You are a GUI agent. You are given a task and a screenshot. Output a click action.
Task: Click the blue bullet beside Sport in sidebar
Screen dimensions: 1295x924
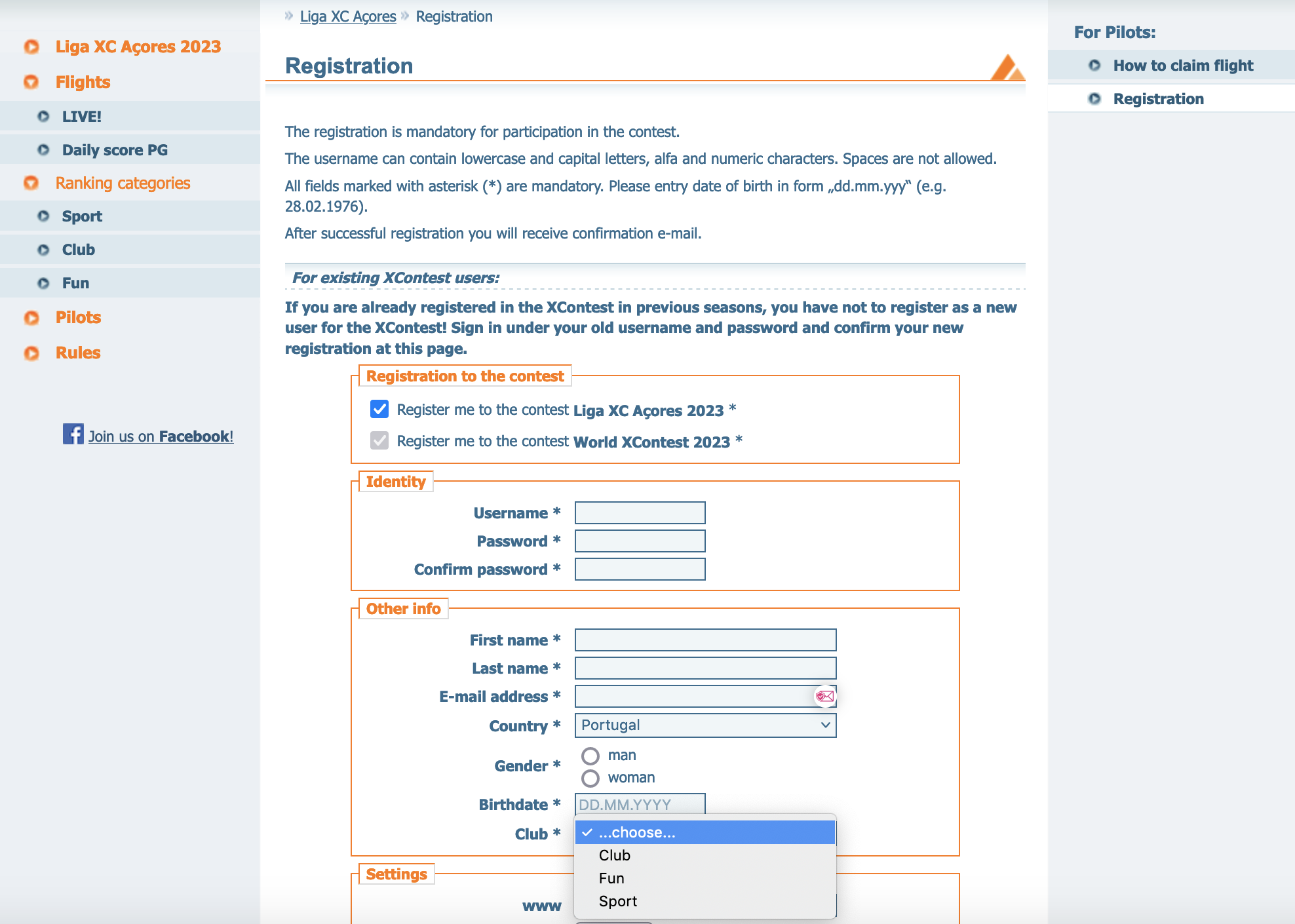(43, 216)
